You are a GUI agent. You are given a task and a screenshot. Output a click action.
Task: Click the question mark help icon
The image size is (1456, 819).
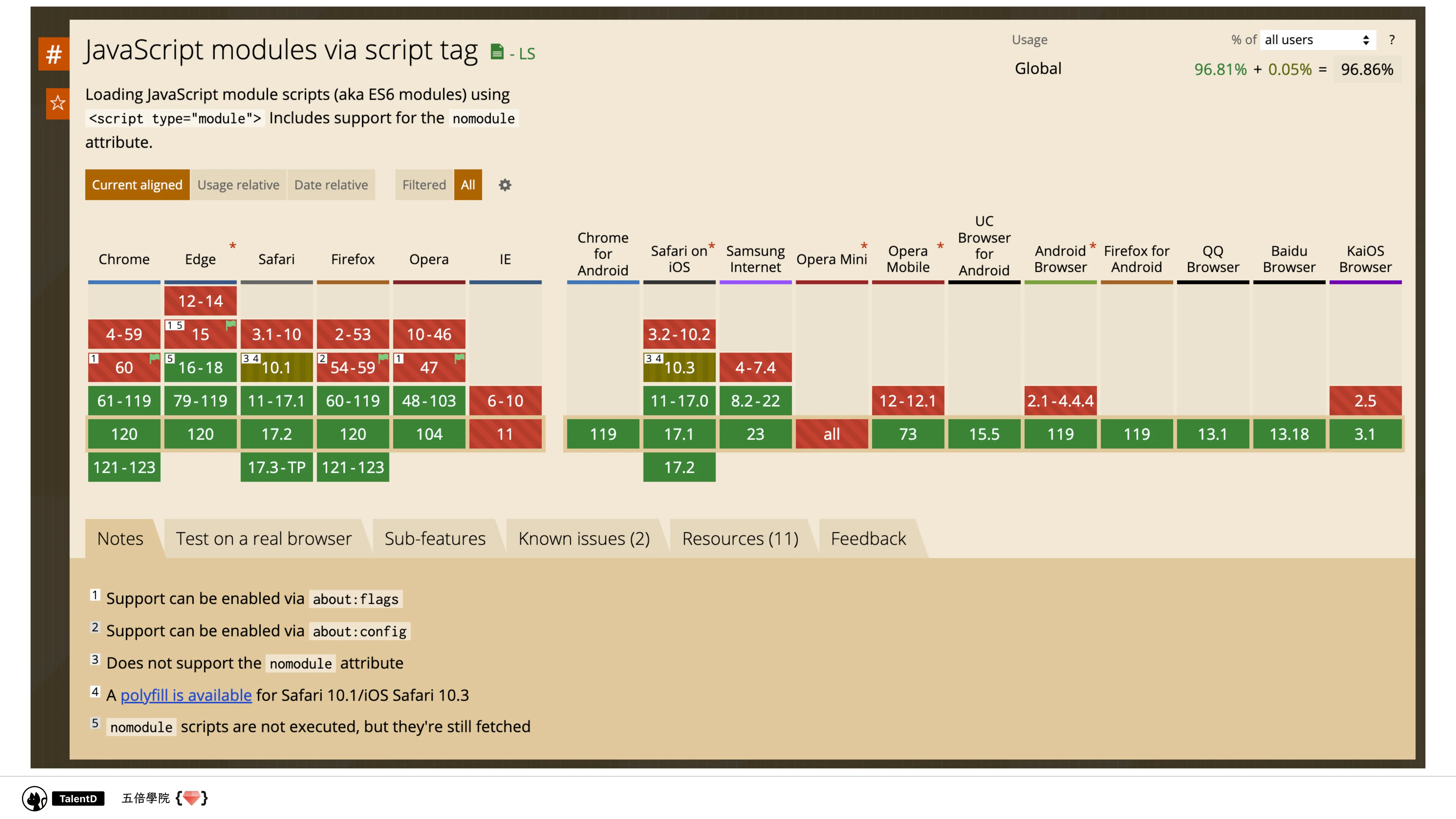[x=1392, y=40]
